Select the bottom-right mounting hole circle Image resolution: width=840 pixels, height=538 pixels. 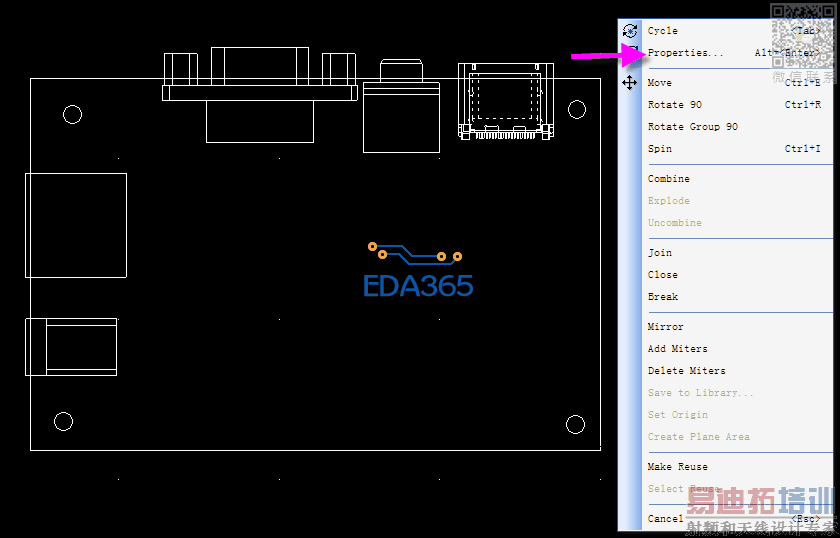point(575,424)
